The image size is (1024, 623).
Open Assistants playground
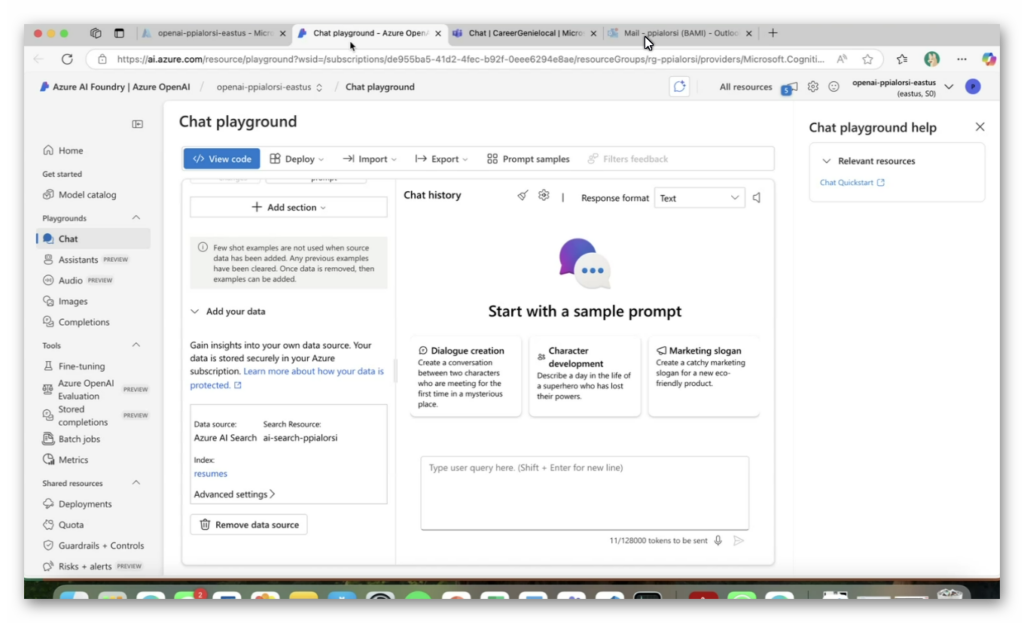(78, 259)
